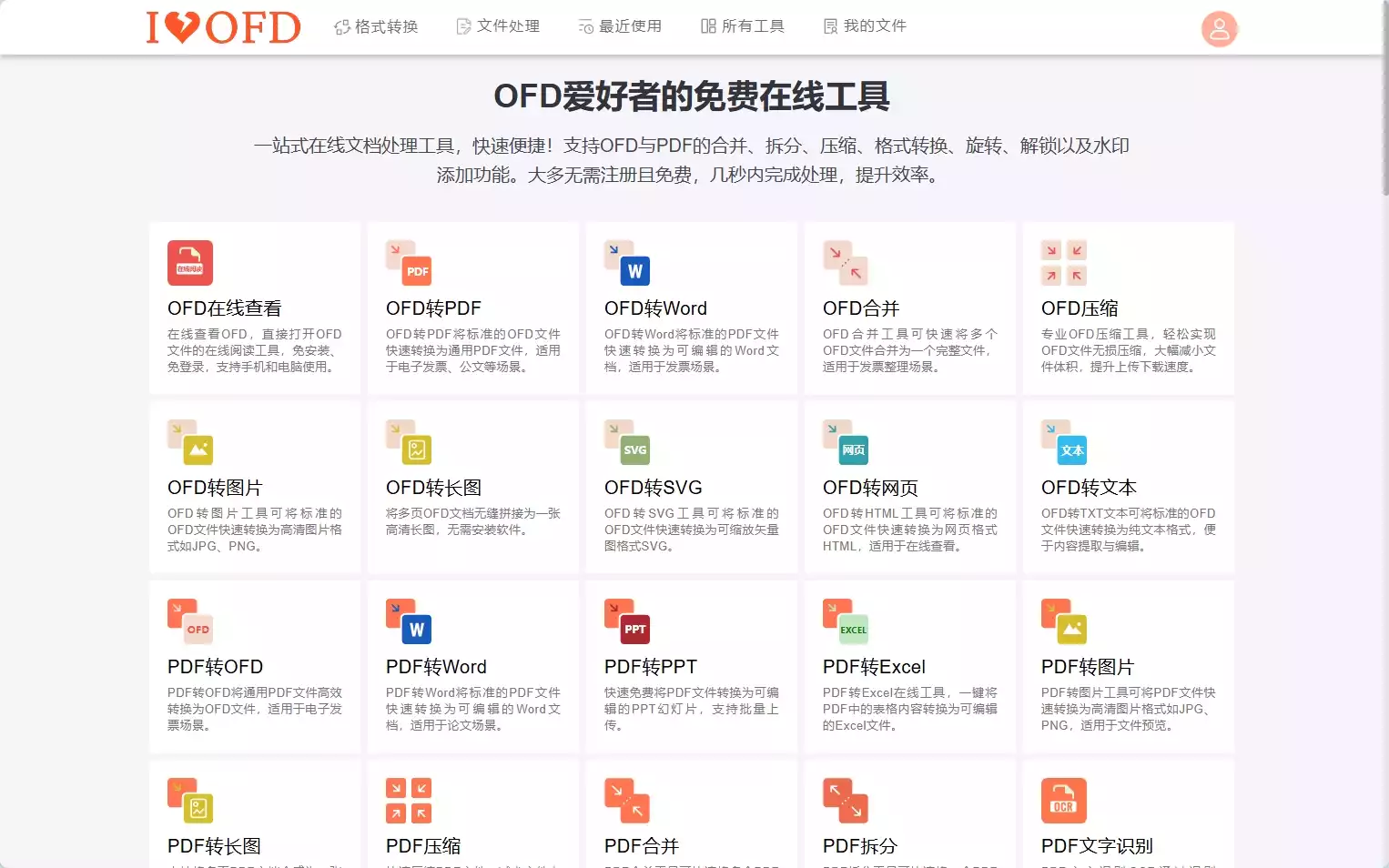Click the OFD转文本 icon
This screenshot has width=1389, height=868.
[1064, 442]
